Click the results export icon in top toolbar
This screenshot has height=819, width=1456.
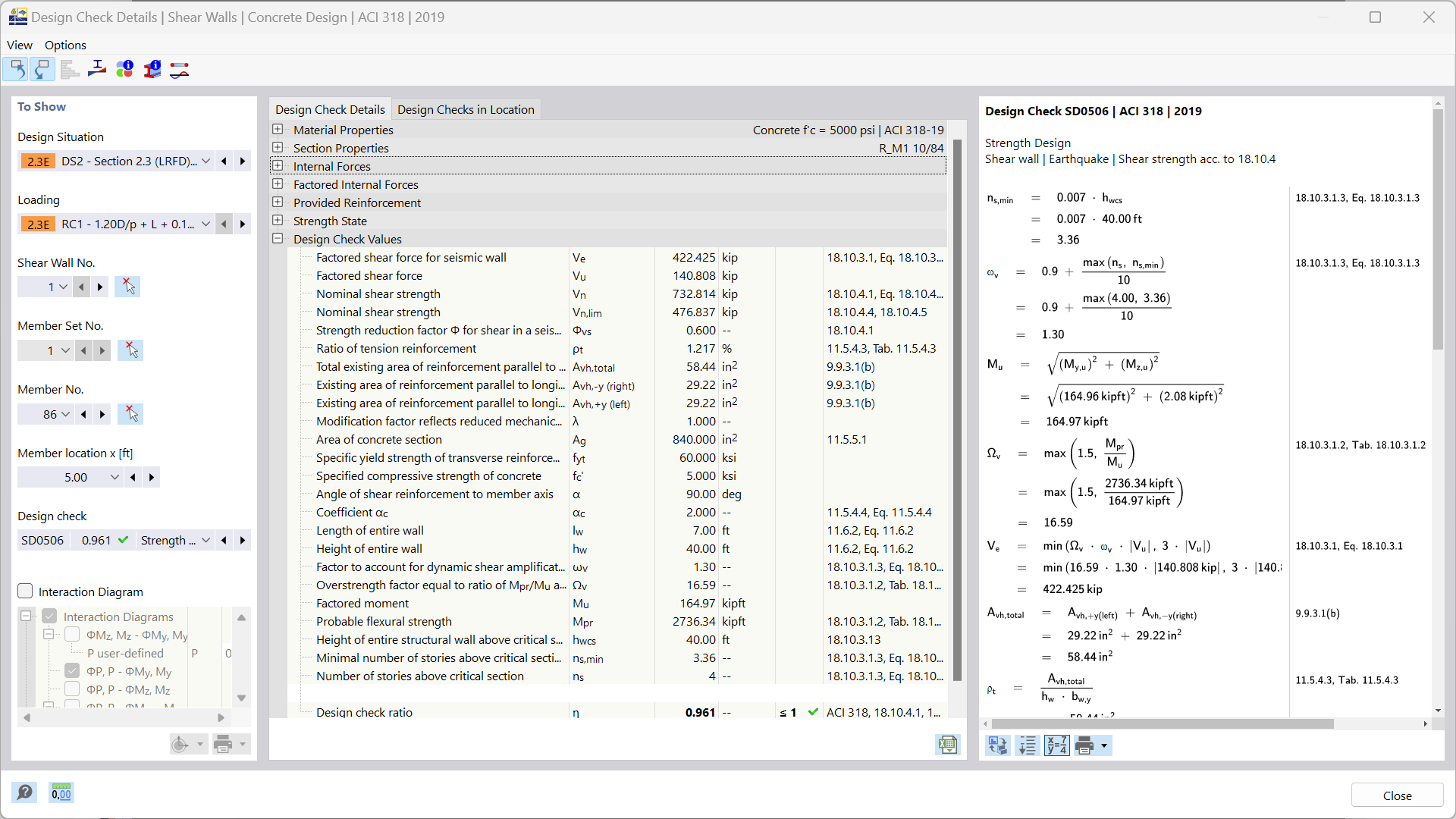(70, 68)
